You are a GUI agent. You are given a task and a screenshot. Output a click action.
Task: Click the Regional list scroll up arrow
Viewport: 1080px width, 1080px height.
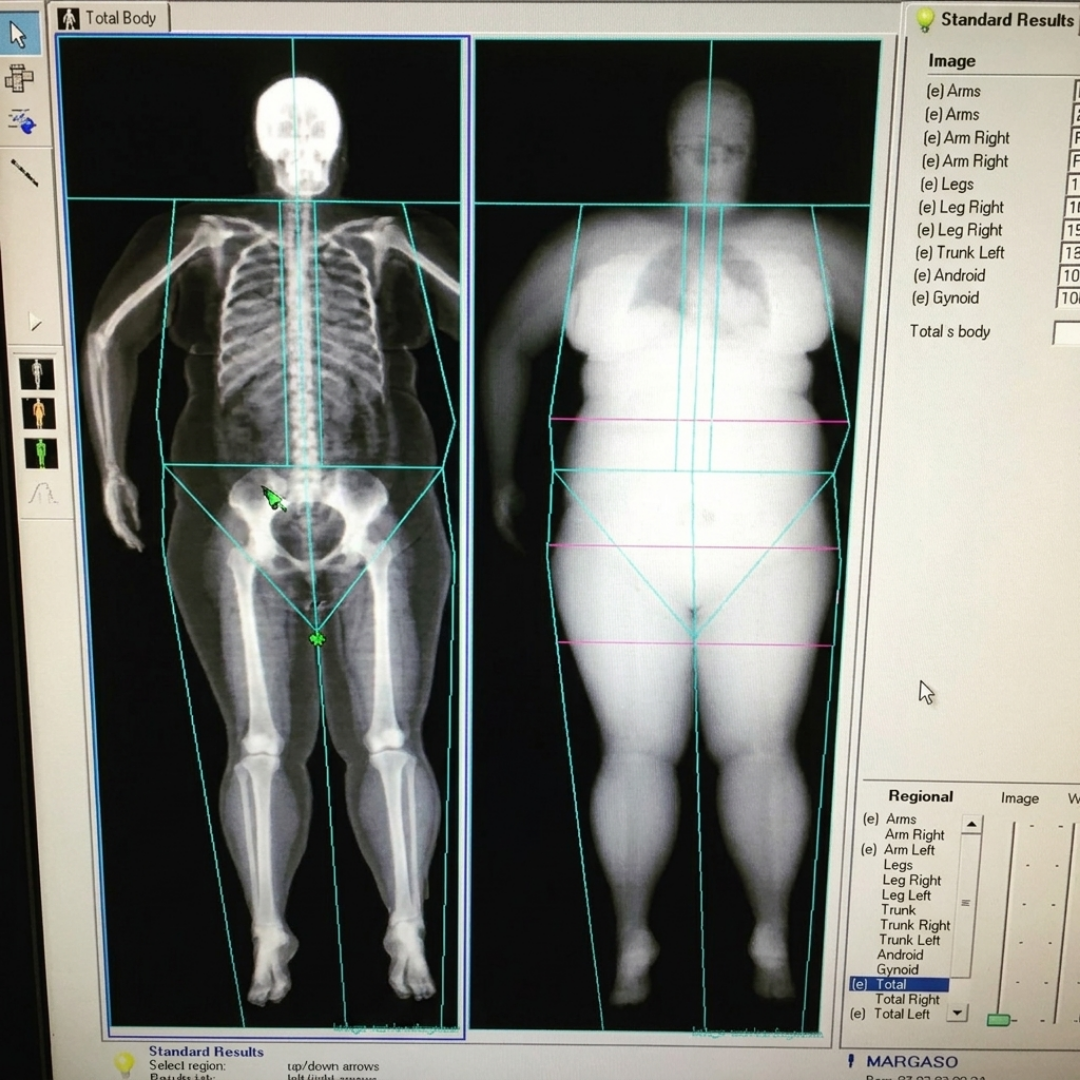point(972,824)
